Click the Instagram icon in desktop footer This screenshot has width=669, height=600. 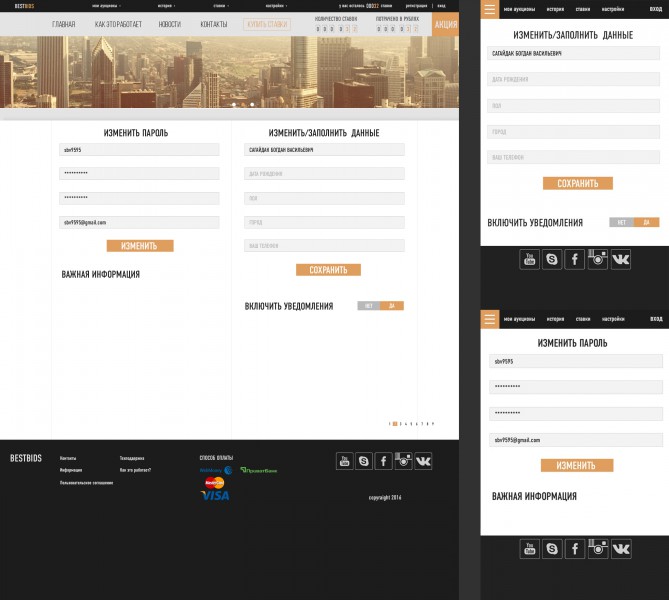click(404, 461)
